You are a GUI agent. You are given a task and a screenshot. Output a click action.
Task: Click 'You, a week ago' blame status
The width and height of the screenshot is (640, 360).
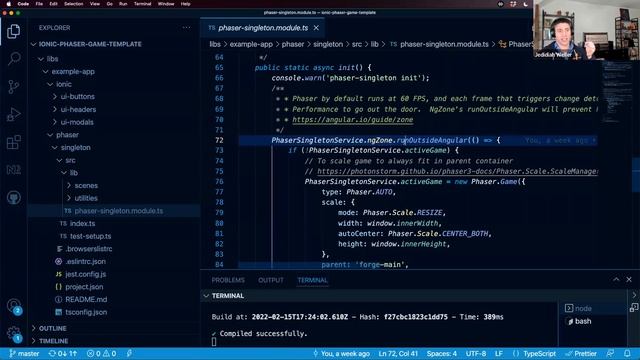(x=341, y=353)
